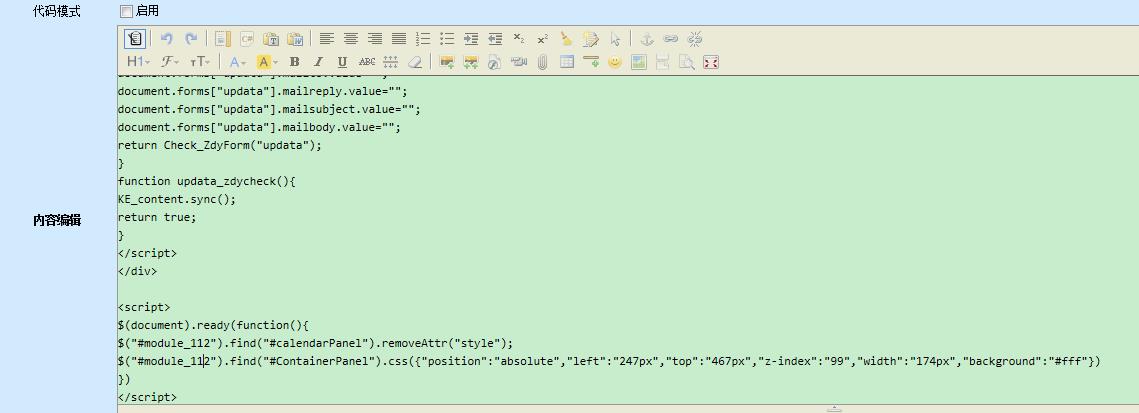Insert a horizontal rule

(x=591, y=62)
